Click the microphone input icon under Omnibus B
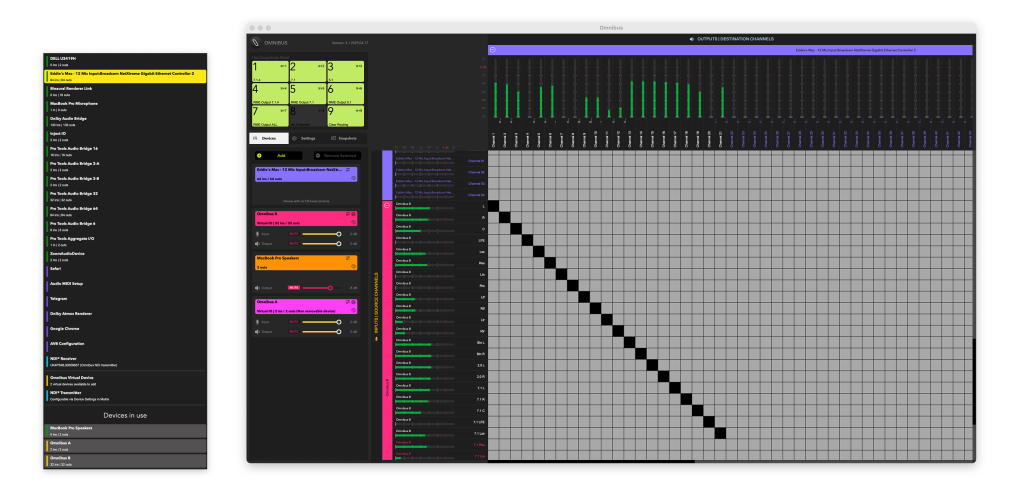The height and width of the screenshot is (492, 1024). click(257, 234)
